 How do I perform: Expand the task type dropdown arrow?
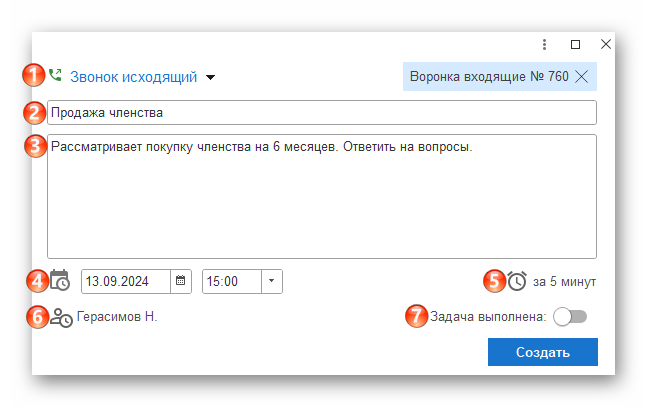point(210,77)
